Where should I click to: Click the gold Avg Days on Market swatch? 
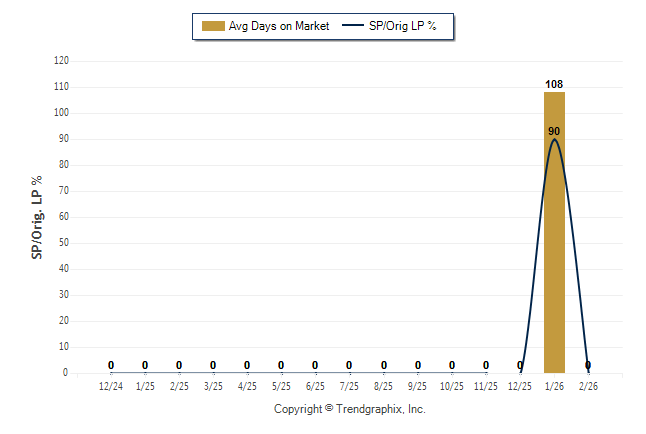click(213, 26)
